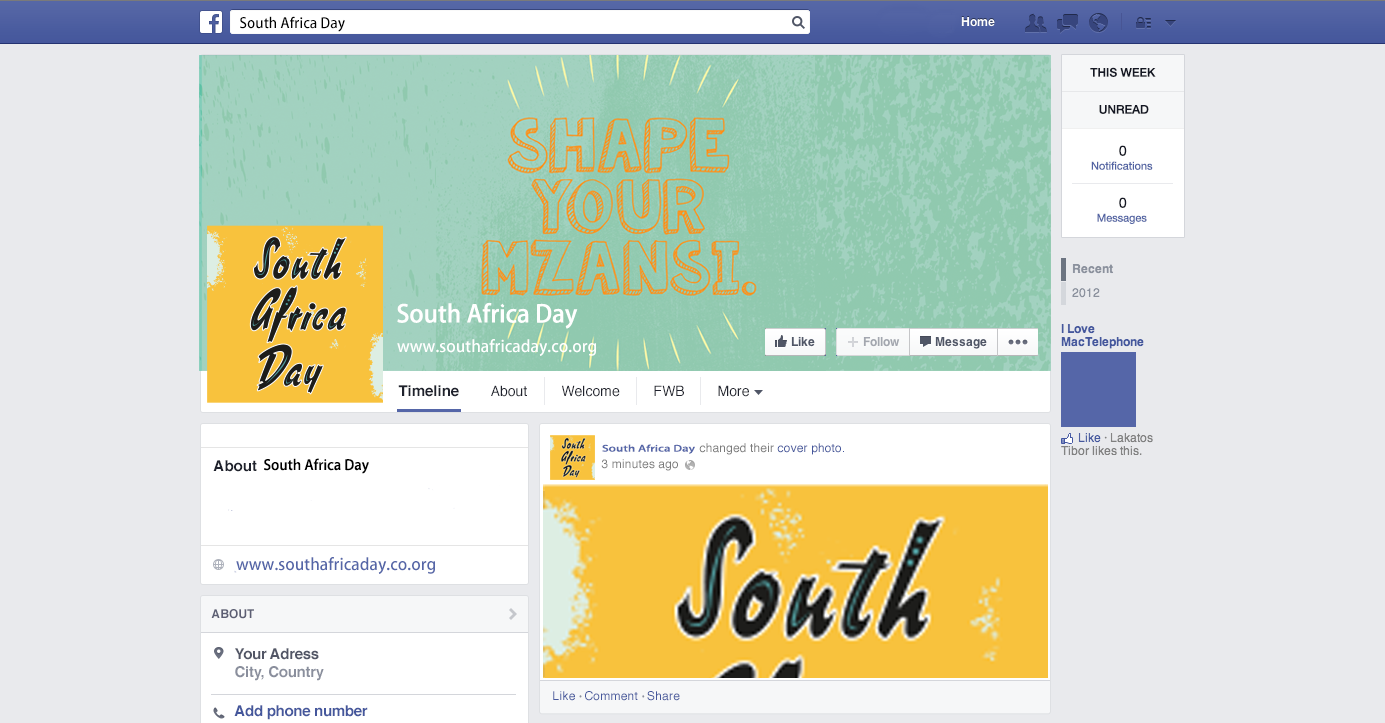Expand the More tab dropdown
The width and height of the screenshot is (1385, 723).
point(740,391)
